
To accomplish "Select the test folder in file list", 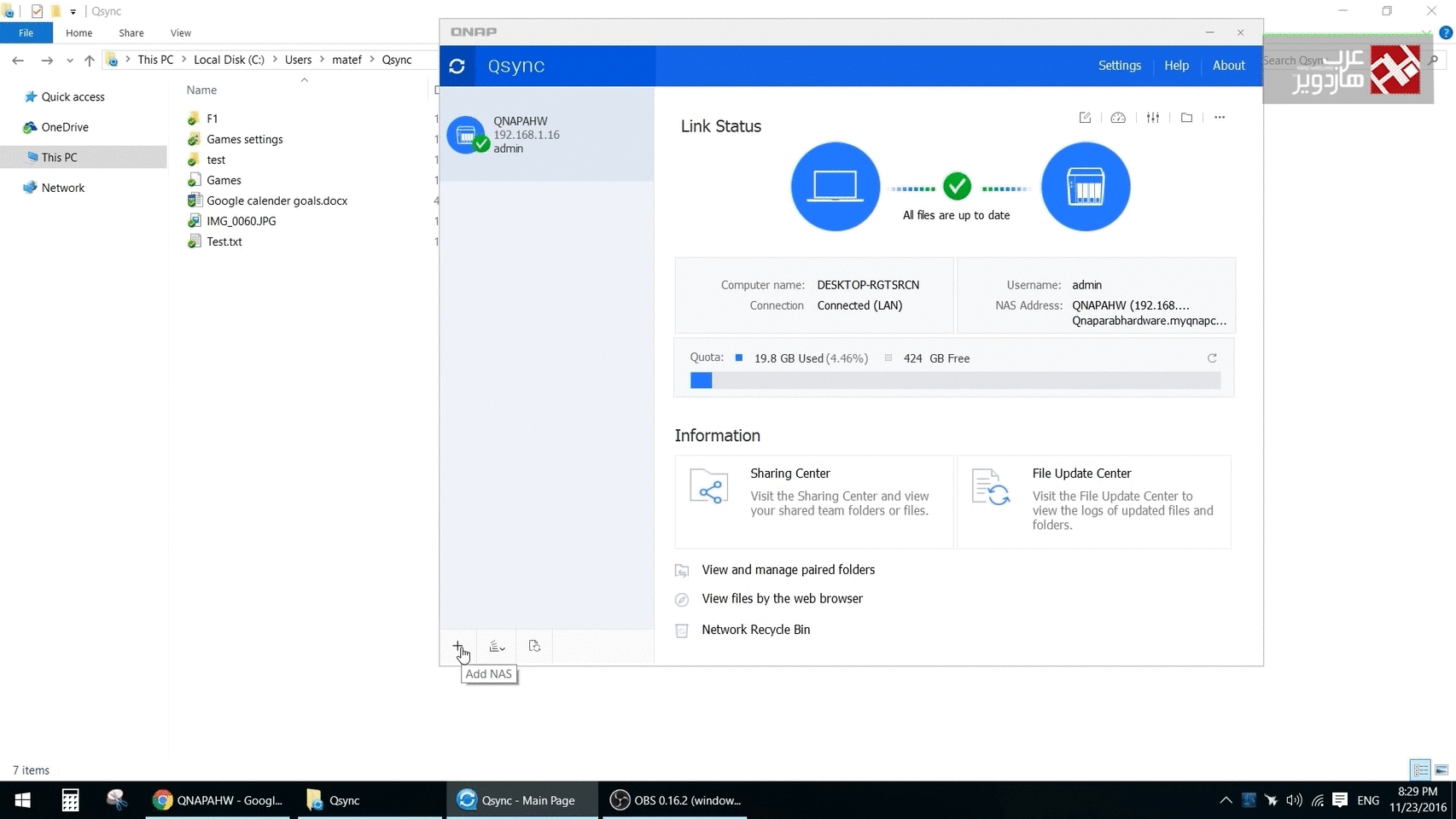I will pos(216,160).
